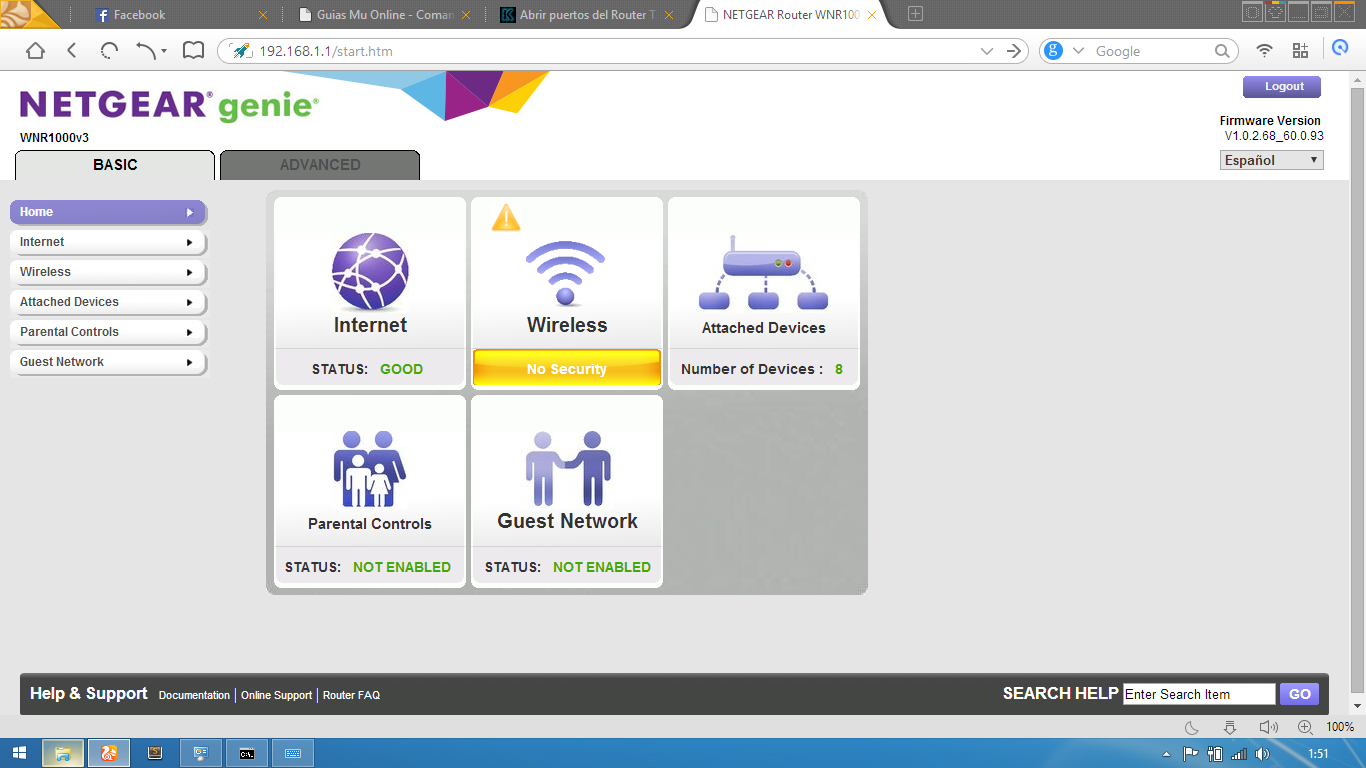
Task: Open the Wireless signal tile icon
Action: point(566,273)
